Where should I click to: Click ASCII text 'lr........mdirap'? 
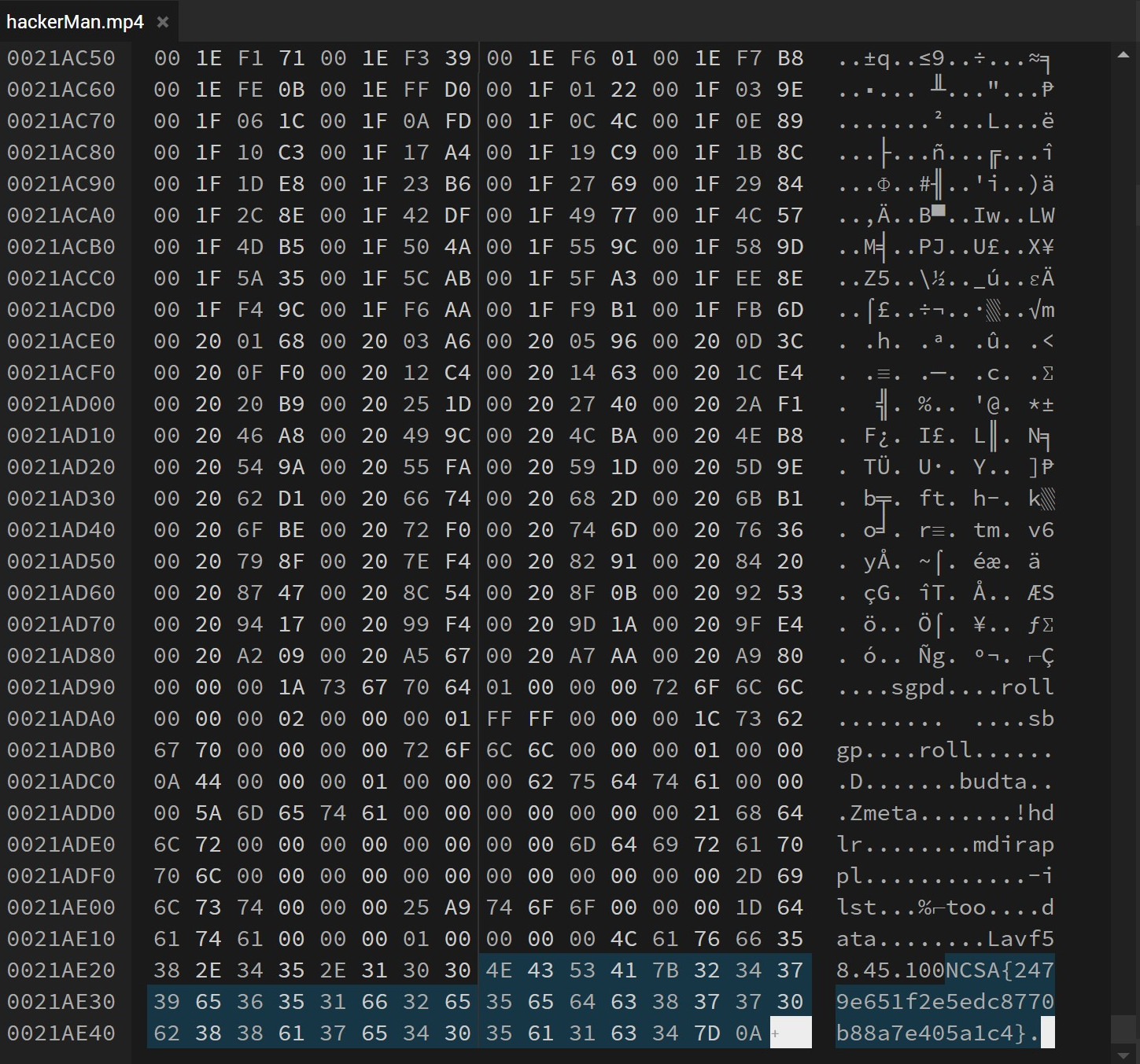946,845
